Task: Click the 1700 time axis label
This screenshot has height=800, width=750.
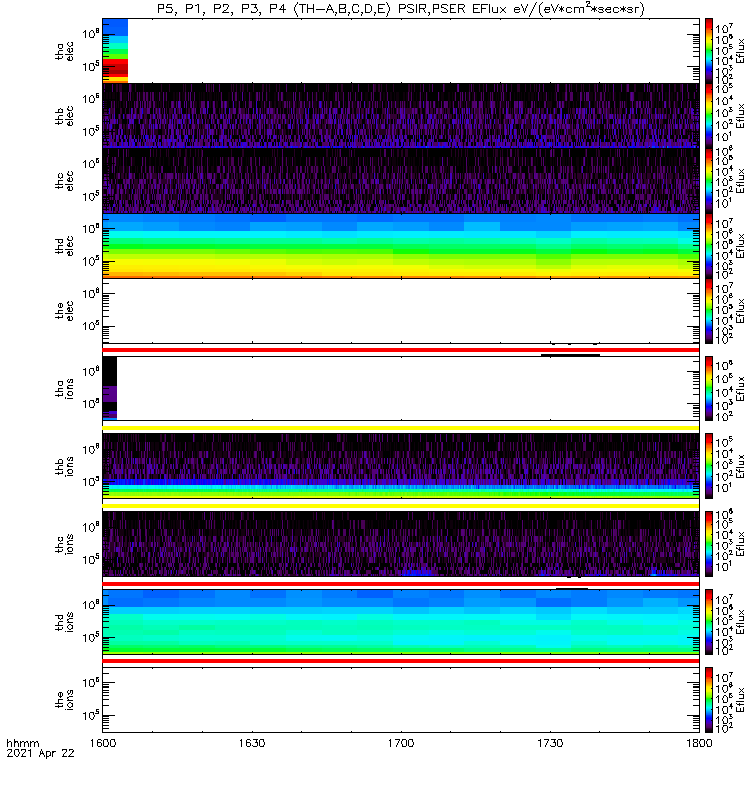Action: [x=401, y=743]
